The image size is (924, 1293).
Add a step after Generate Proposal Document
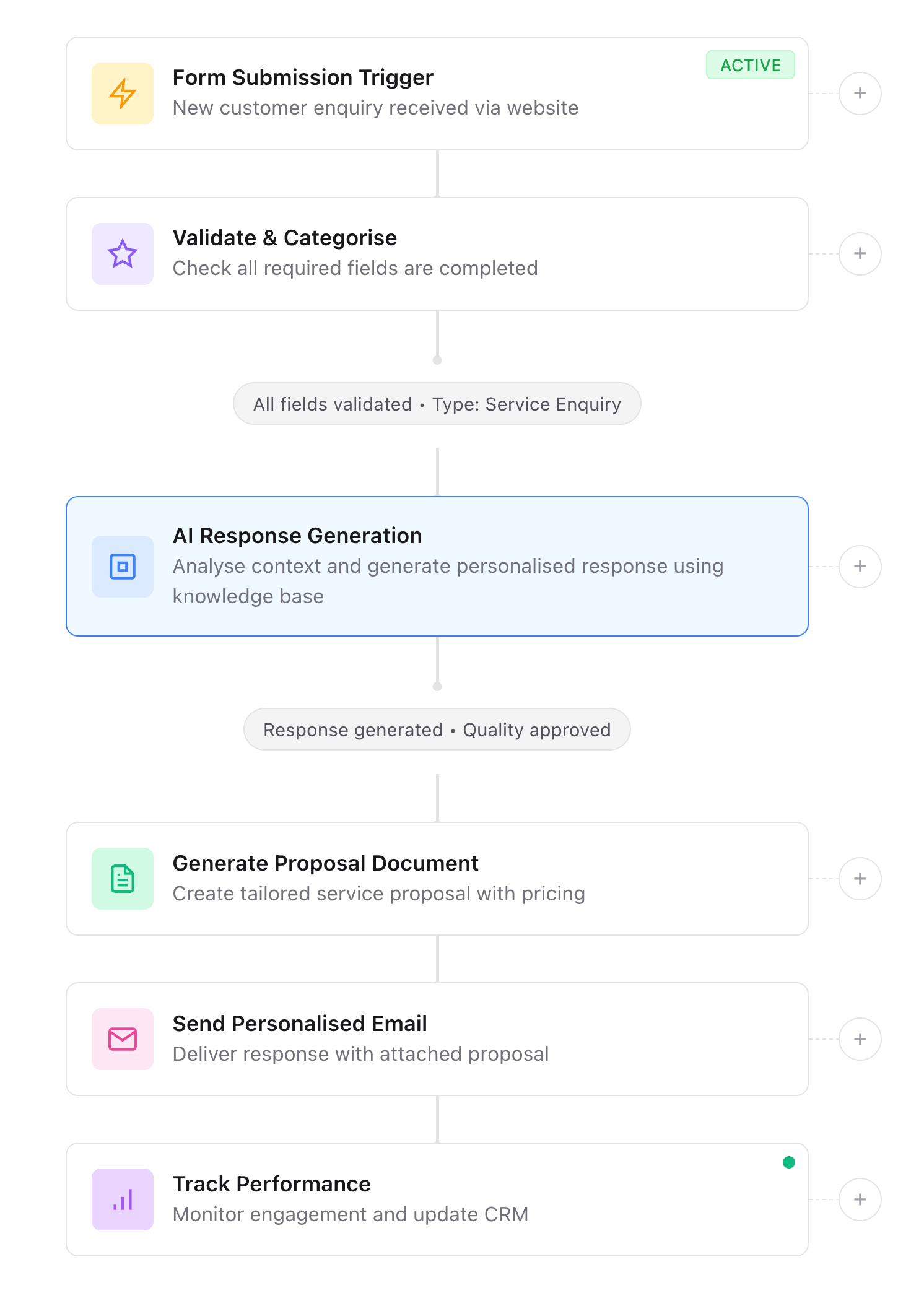pyautogui.click(x=860, y=879)
